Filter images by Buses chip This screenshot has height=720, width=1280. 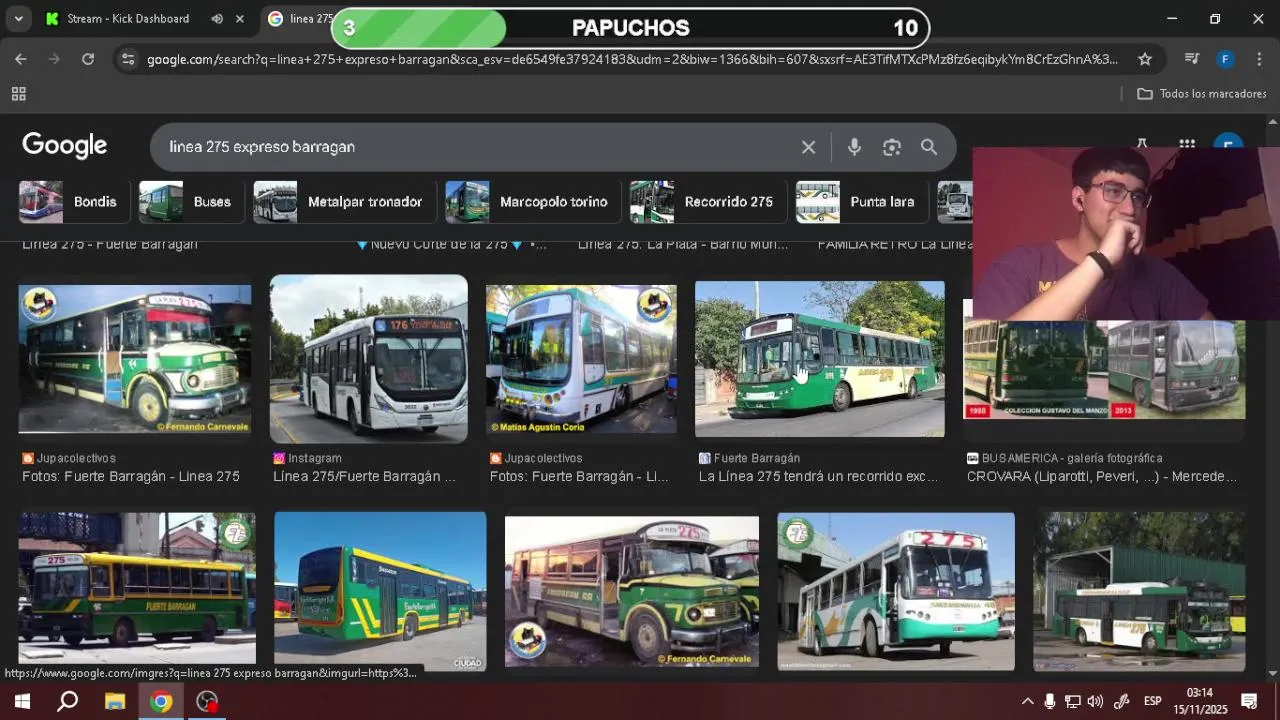(190, 202)
